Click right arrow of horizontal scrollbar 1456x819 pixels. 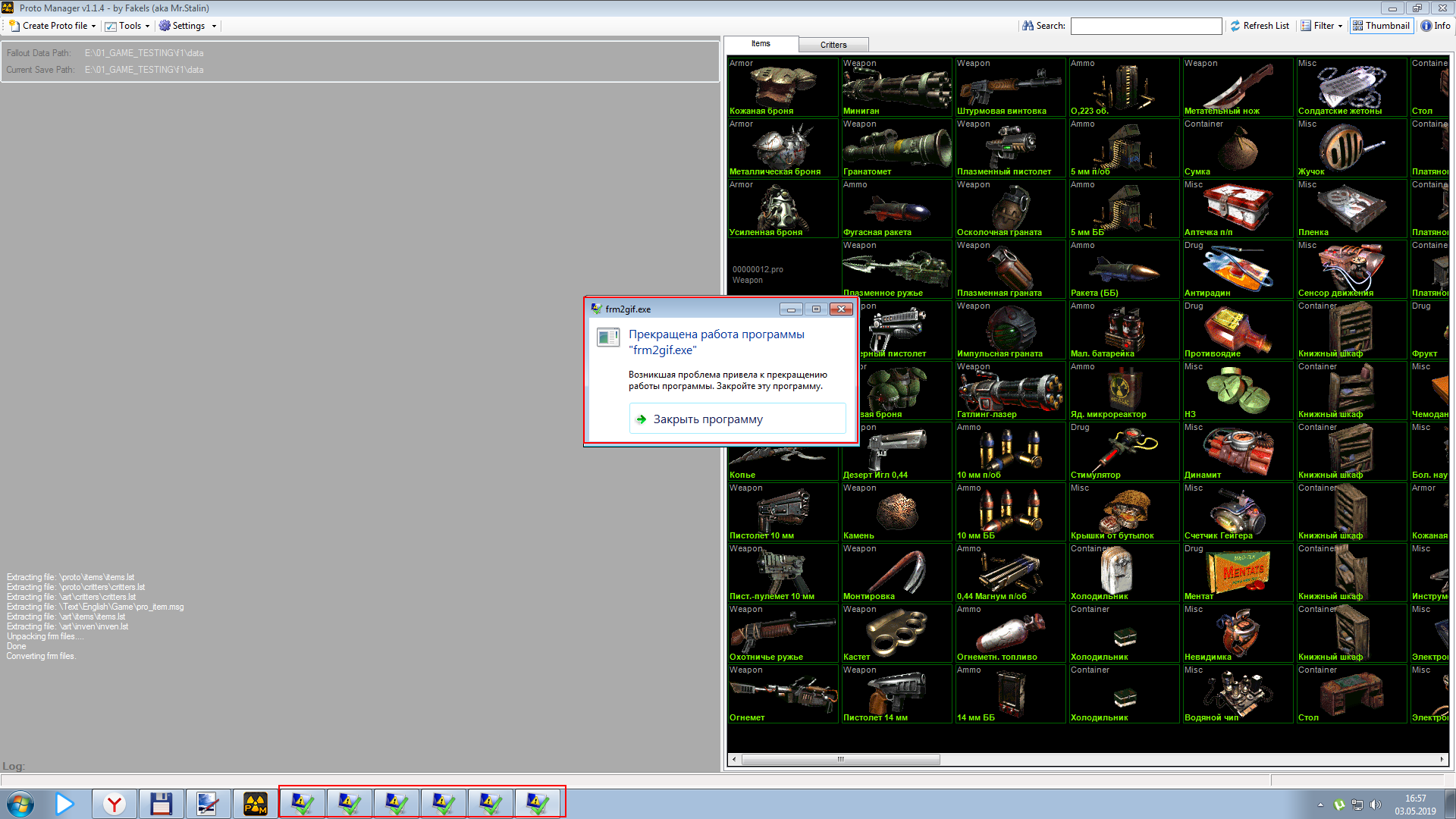coord(1442,759)
